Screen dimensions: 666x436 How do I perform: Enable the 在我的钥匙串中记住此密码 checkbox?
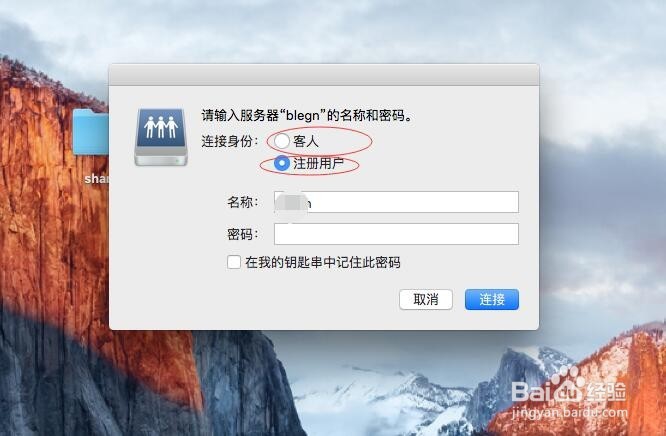[234, 262]
